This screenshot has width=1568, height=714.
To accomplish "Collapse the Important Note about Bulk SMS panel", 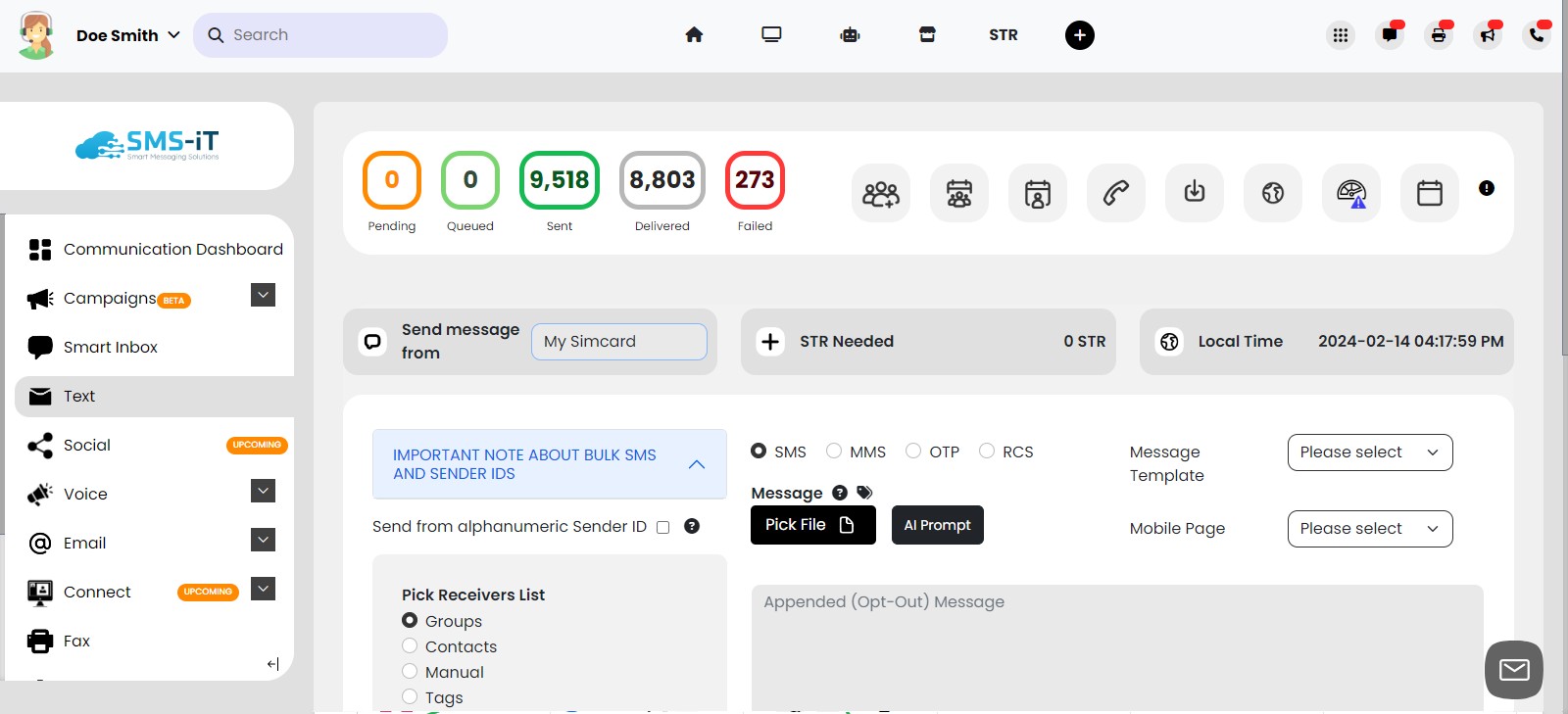I will tap(697, 464).
